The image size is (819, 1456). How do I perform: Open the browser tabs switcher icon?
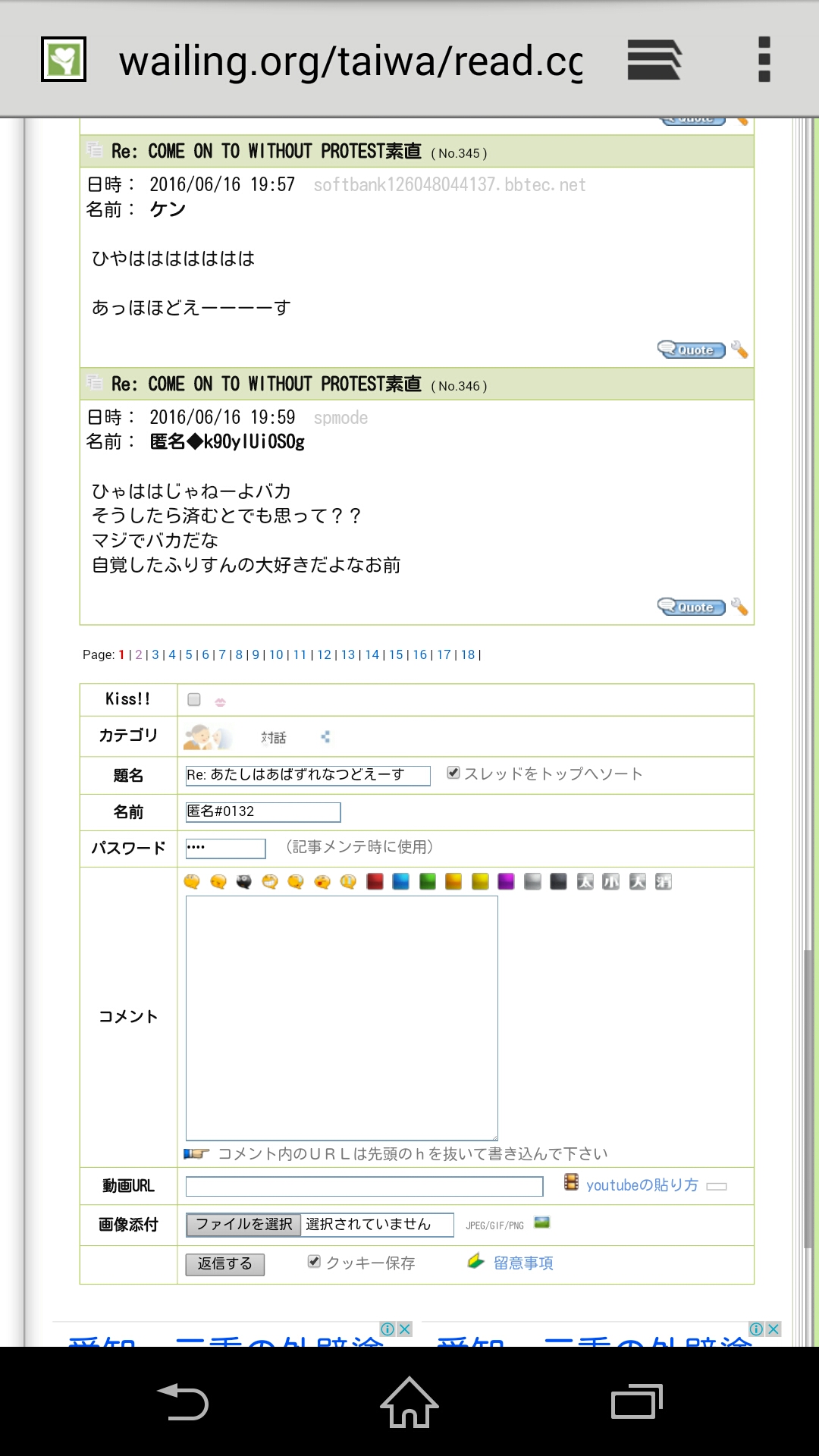point(654,60)
